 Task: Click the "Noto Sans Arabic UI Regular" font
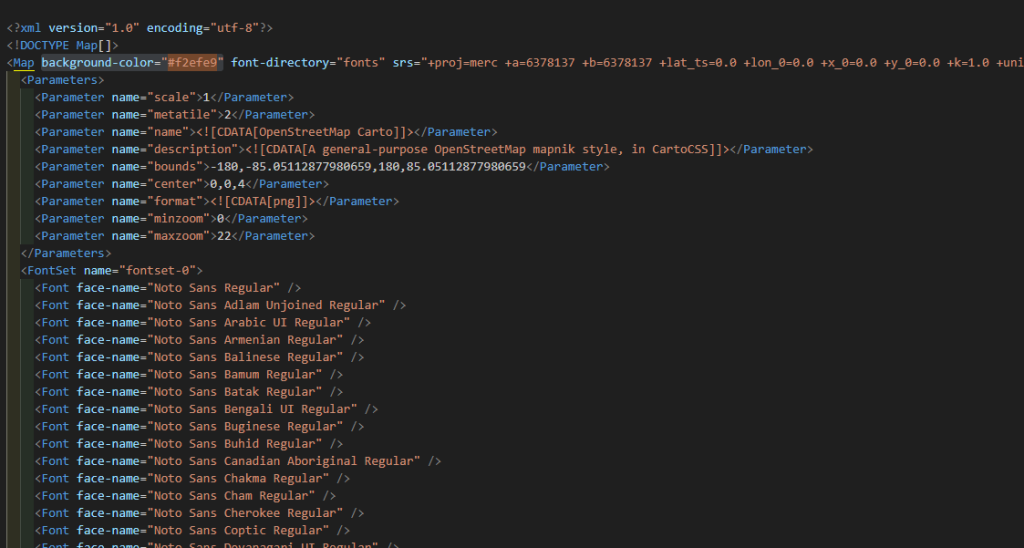[250, 322]
